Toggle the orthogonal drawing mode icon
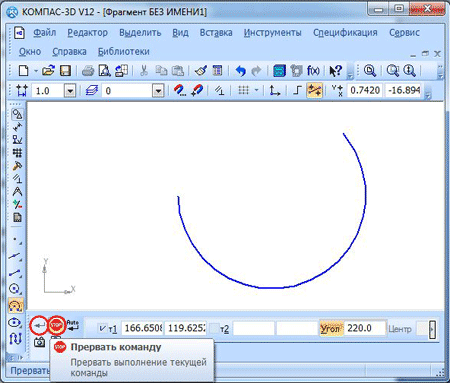The width and height of the screenshot is (450, 383). click(297, 90)
